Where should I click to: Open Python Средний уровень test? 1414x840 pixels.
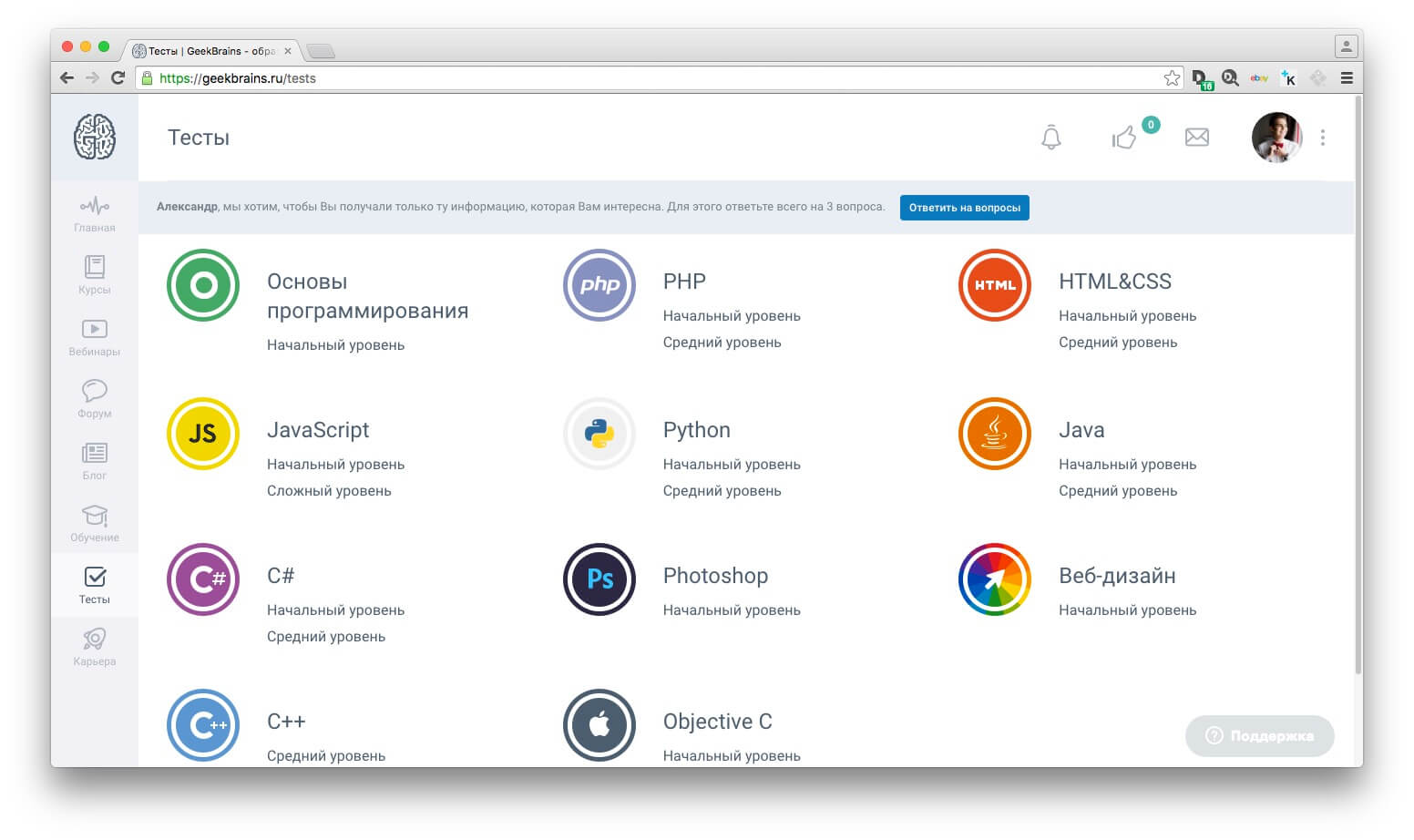[x=722, y=491]
